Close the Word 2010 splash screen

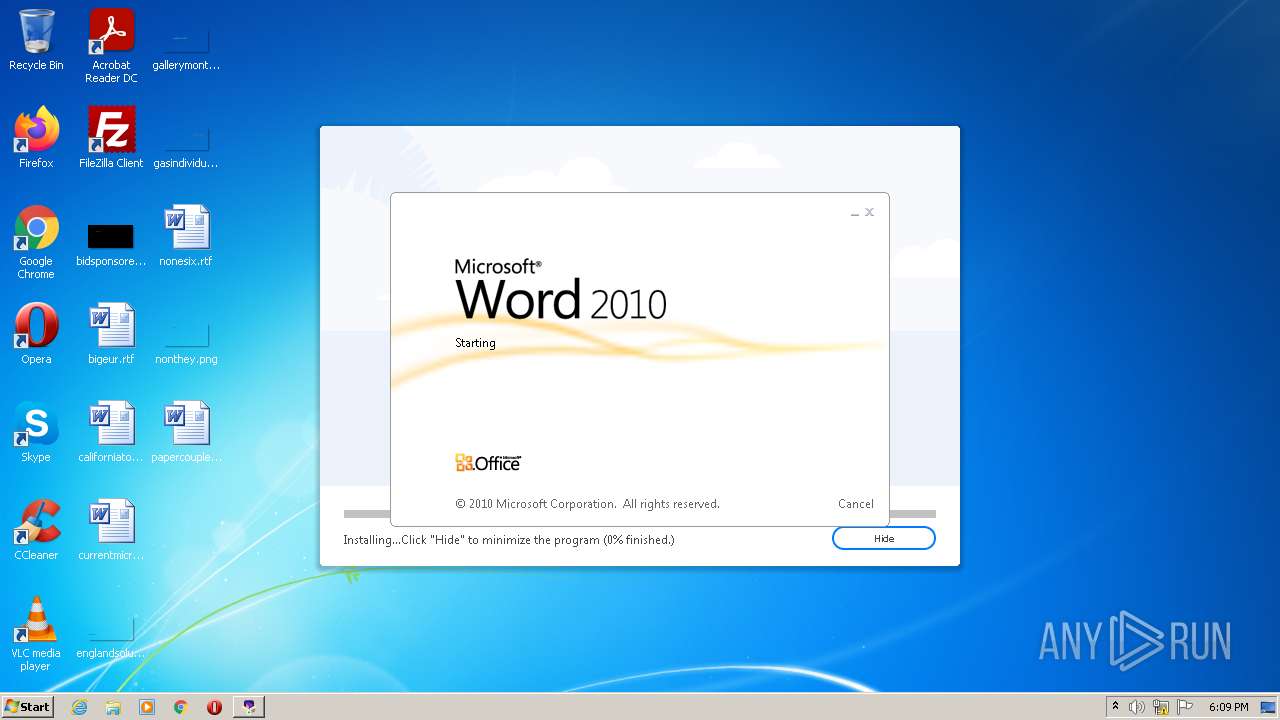click(x=870, y=212)
